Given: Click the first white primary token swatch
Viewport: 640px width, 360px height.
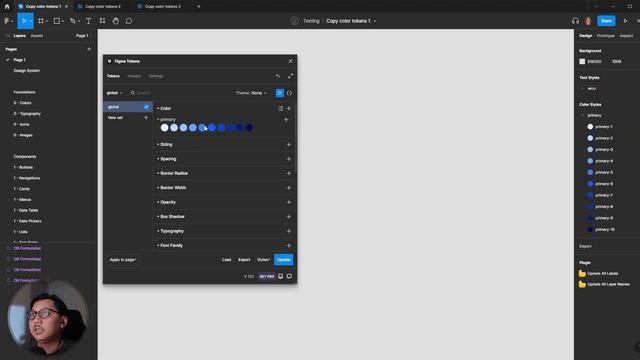Looking at the screenshot, I should (164, 128).
